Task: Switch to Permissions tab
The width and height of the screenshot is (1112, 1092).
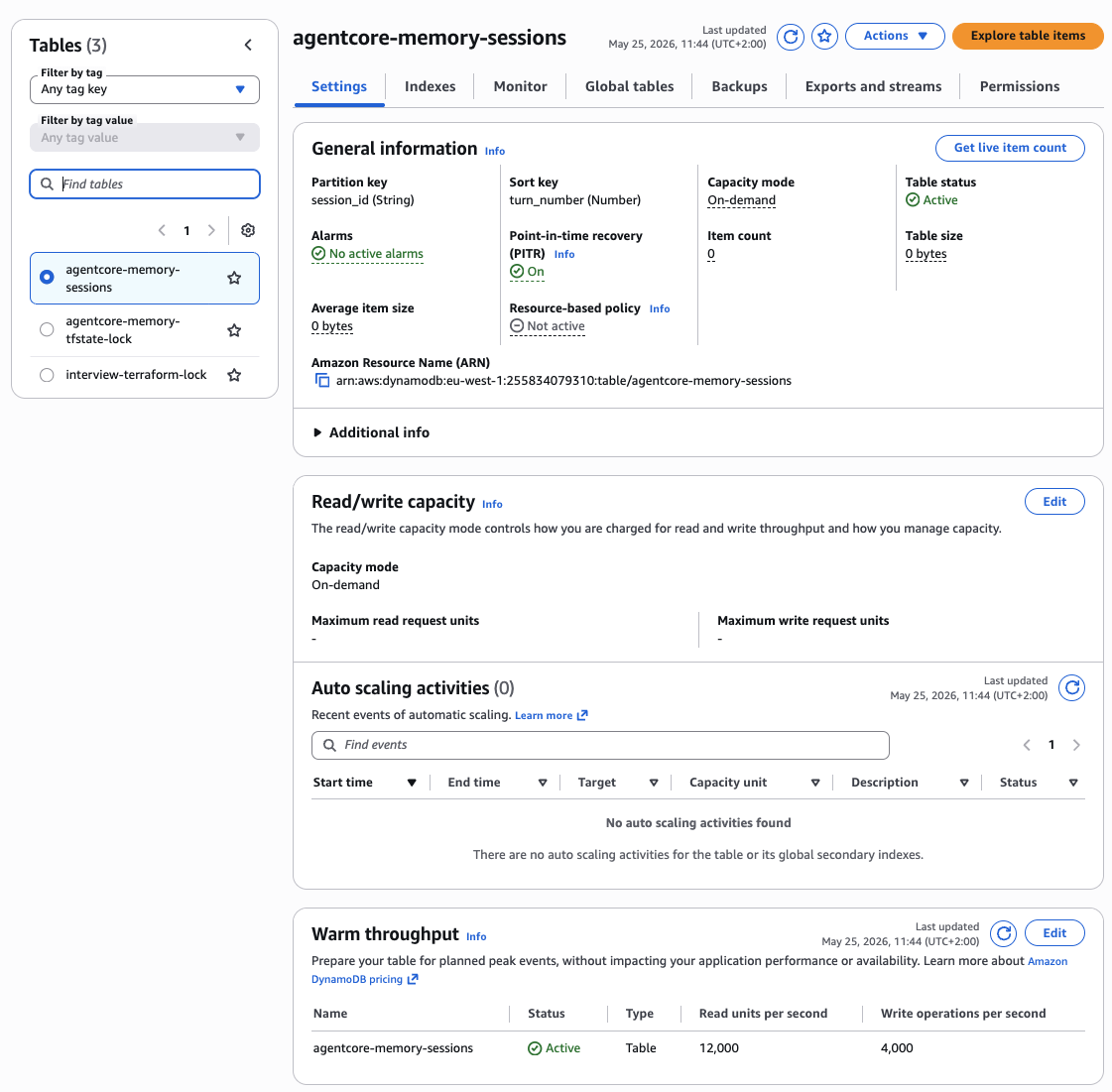Action: [1019, 86]
